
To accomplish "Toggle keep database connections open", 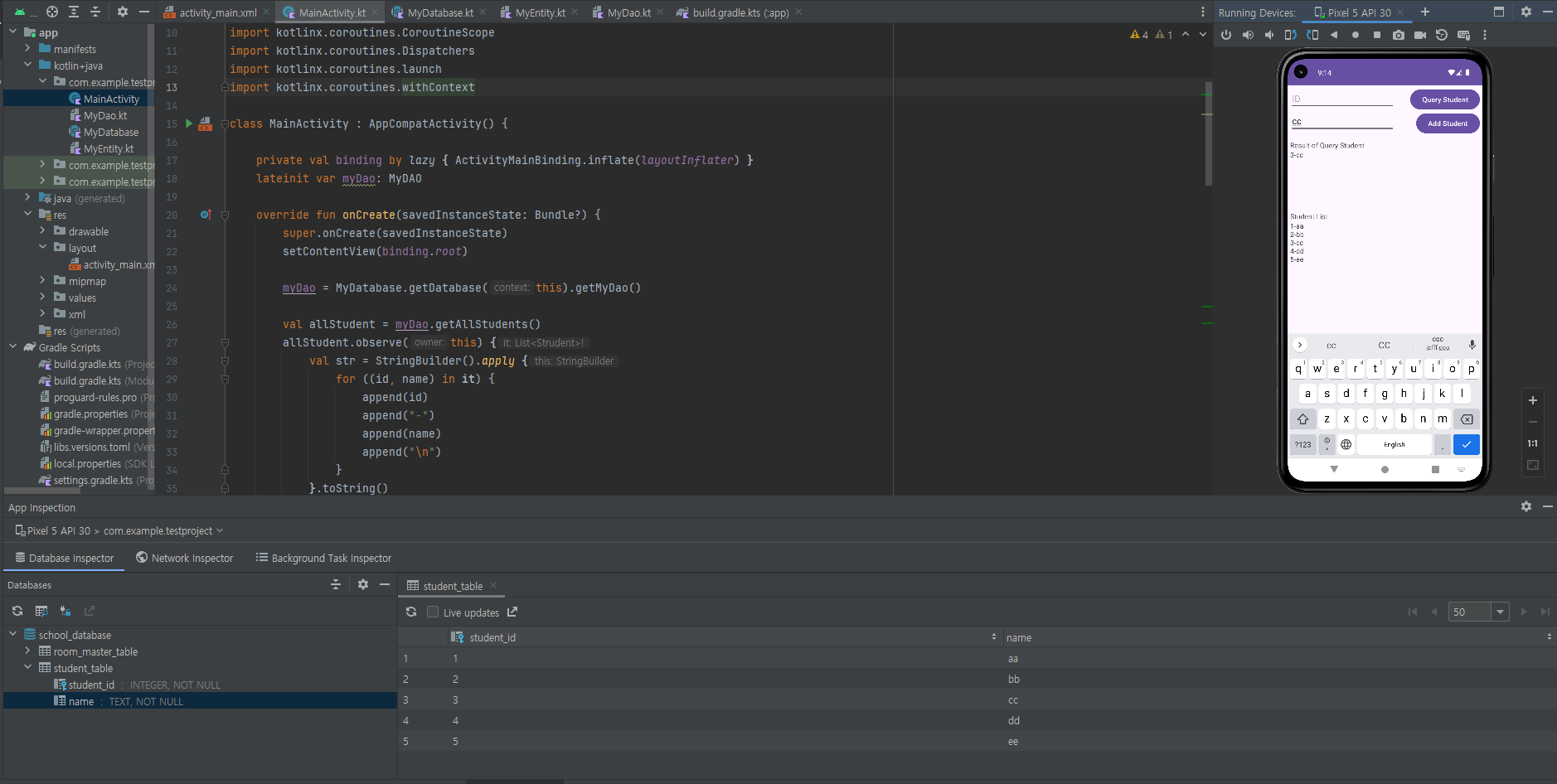I will (65, 611).
